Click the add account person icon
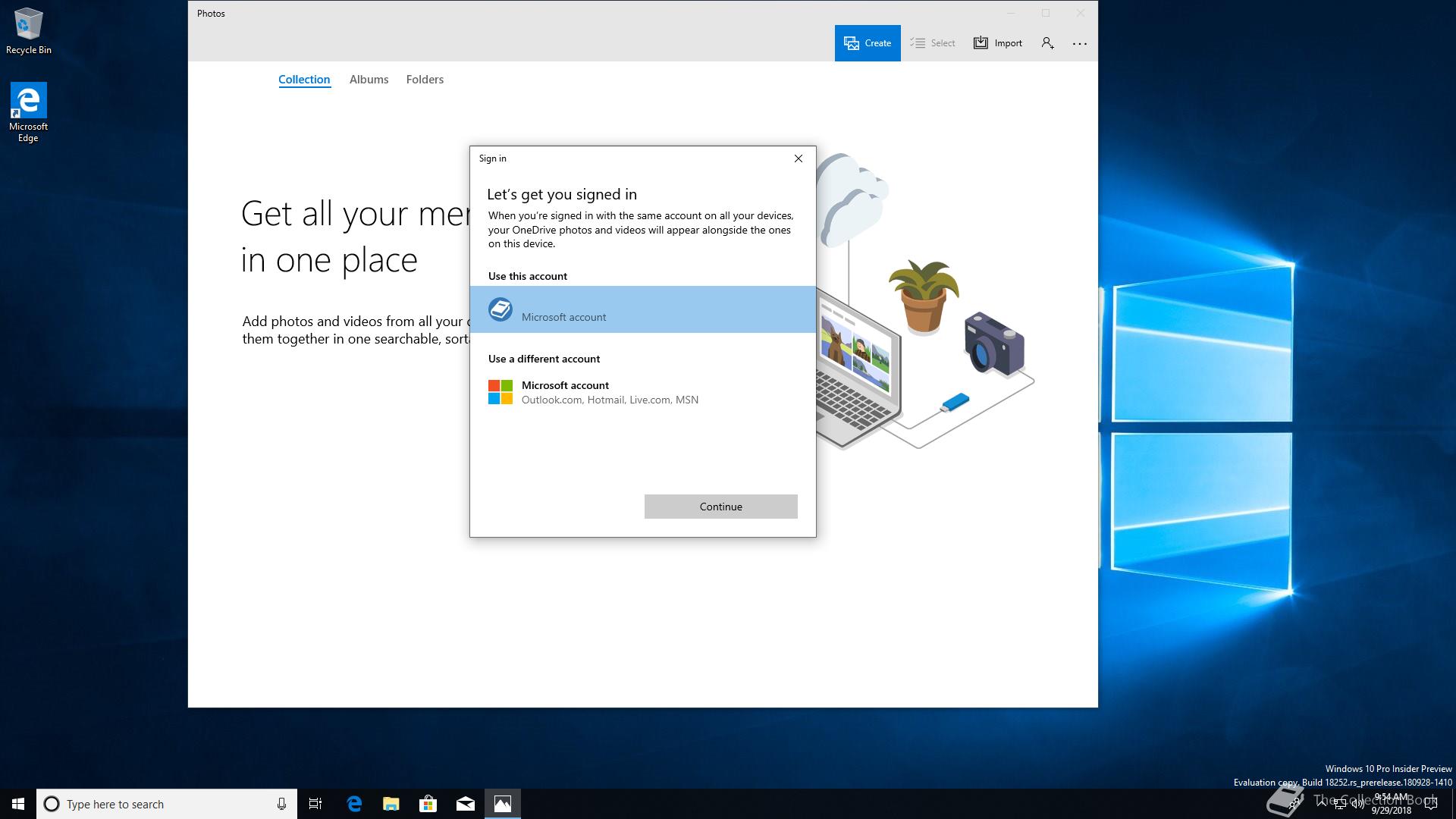The height and width of the screenshot is (819, 1456). (1047, 43)
